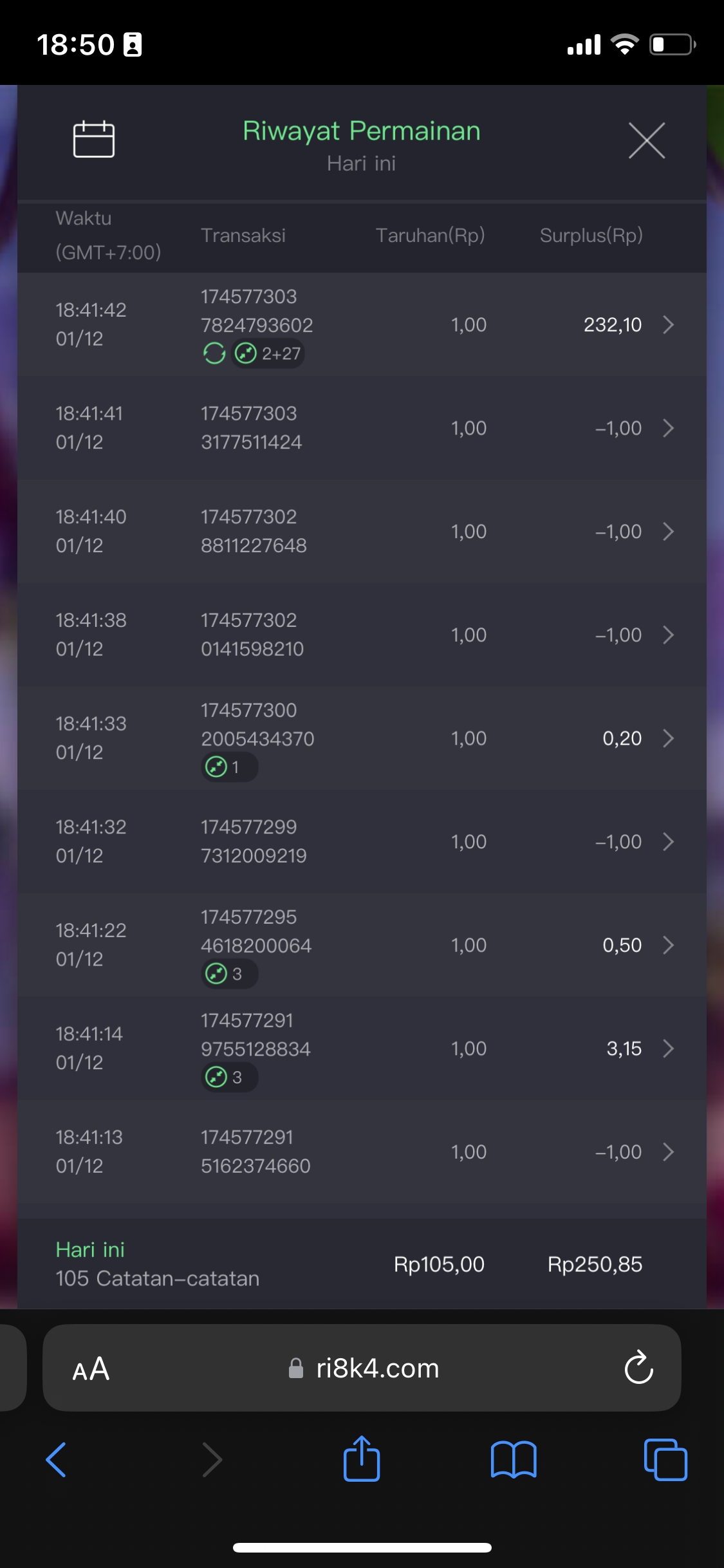The width and height of the screenshot is (724, 1568).
Task: Open Safari bookmarks icon
Action: coord(513,1459)
